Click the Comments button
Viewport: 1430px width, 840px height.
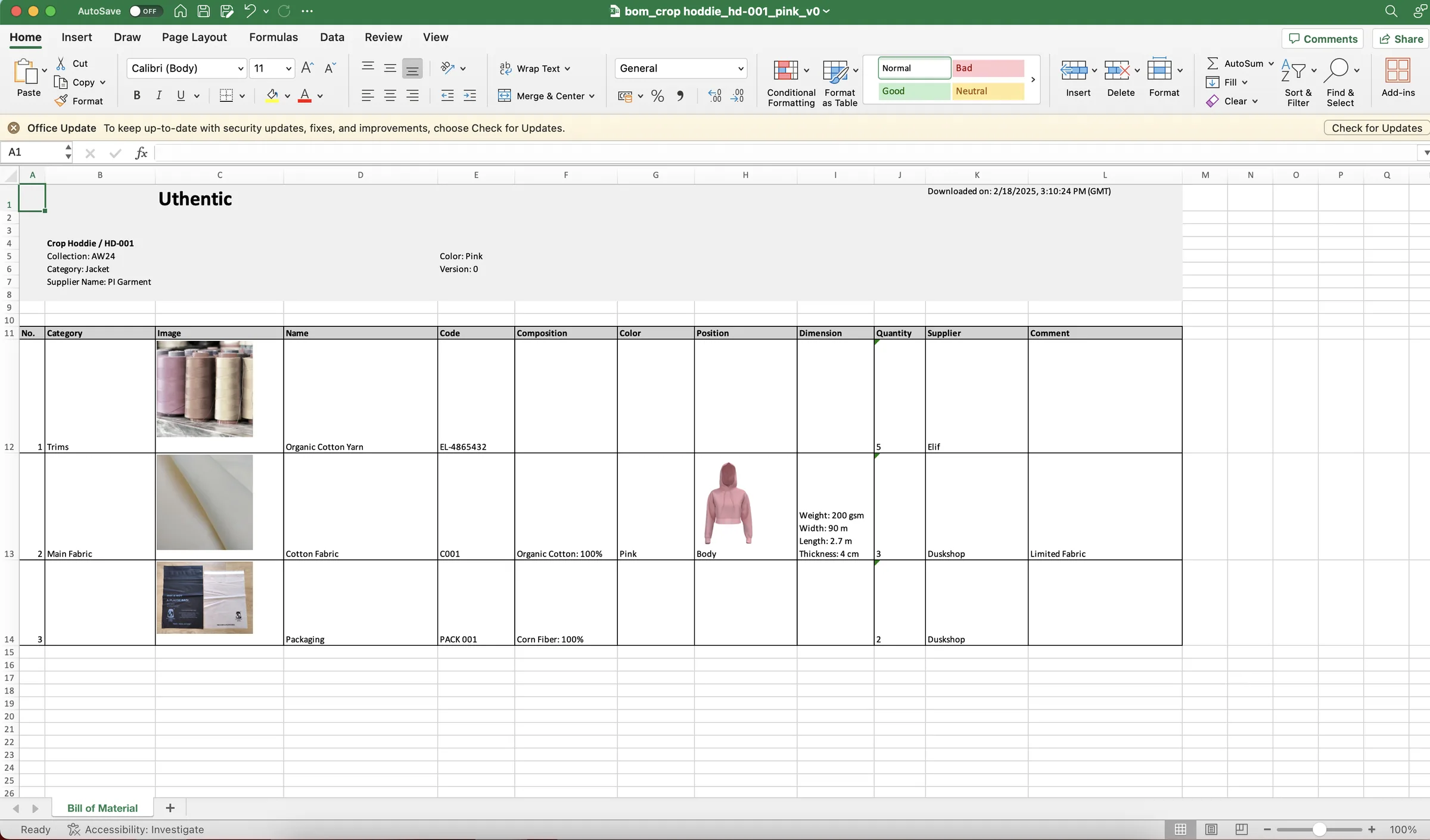tap(1323, 39)
